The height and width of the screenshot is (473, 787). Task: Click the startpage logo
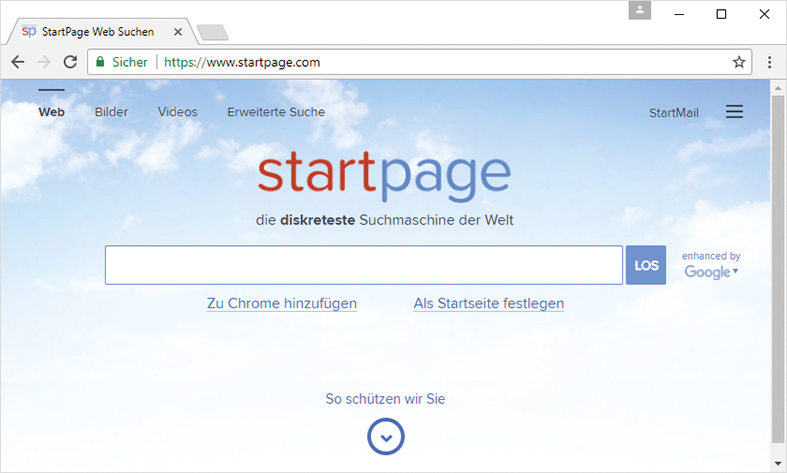point(384,175)
